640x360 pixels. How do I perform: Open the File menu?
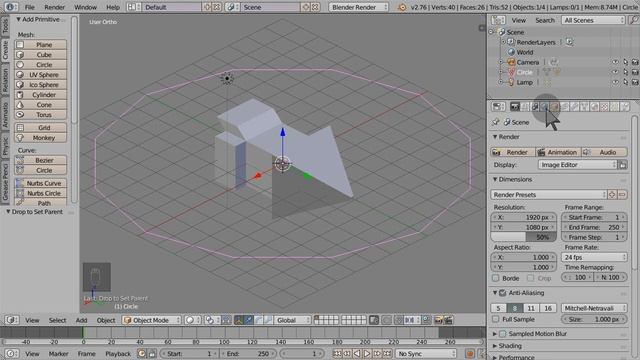click(x=30, y=7)
